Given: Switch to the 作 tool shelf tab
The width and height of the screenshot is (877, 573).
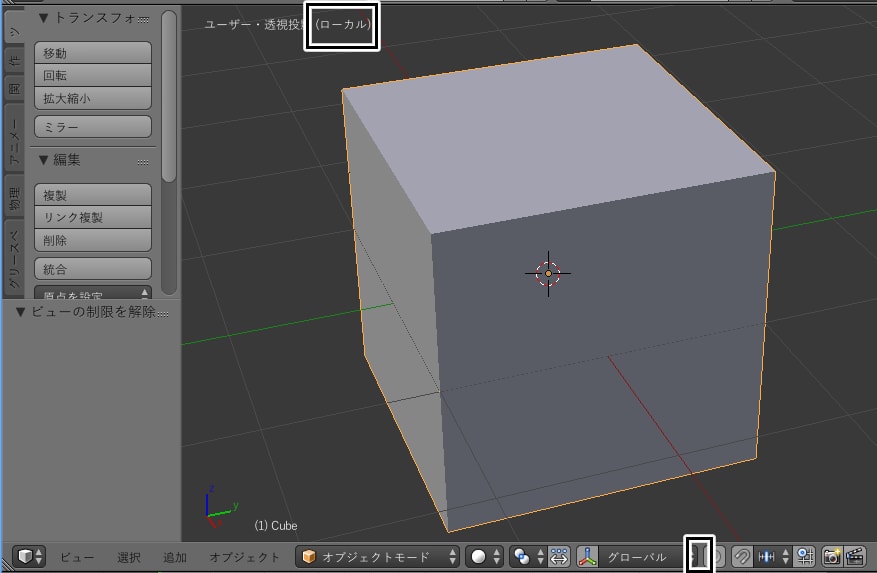Looking at the screenshot, I should [14, 59].
